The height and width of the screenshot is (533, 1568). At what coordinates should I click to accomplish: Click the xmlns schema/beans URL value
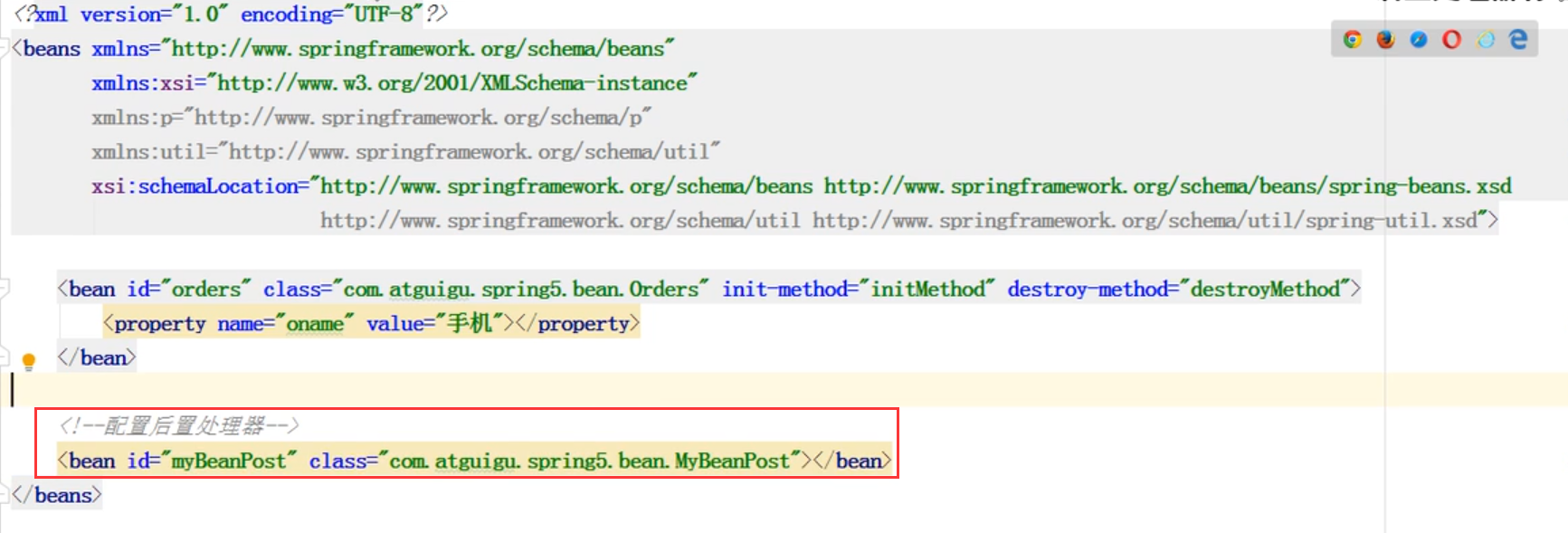[417, 48]
